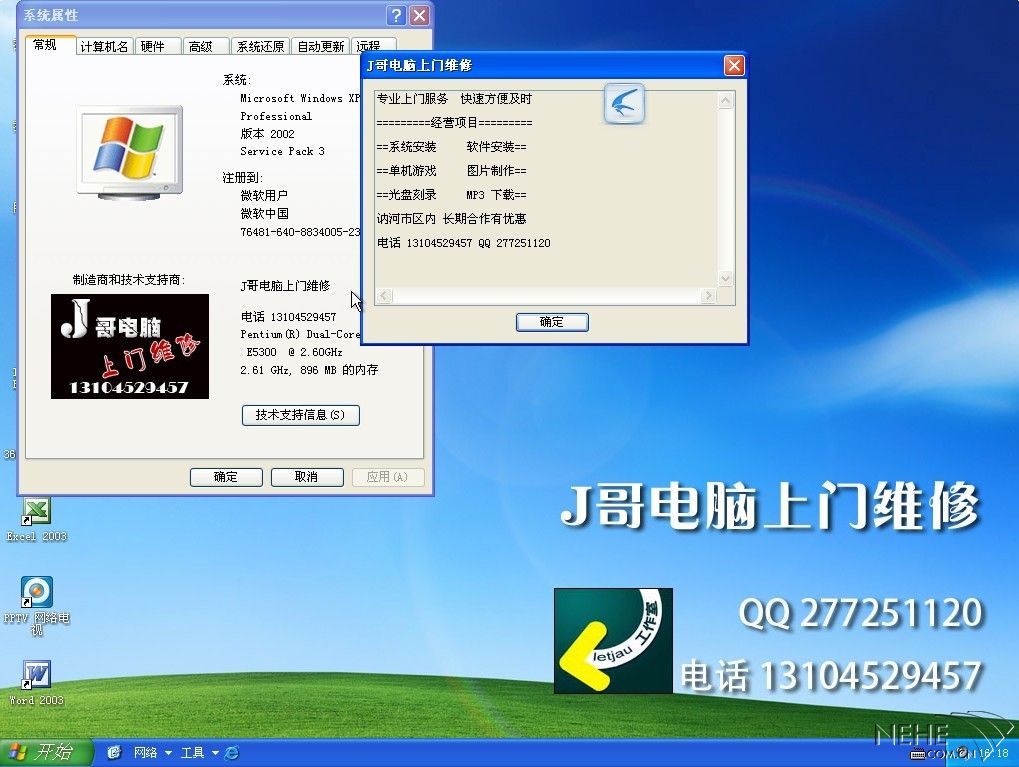Open the Excel 2003 desktop shortcut
The height and width of the screenshot is (767, 1019).
click(x=36, y=519)
